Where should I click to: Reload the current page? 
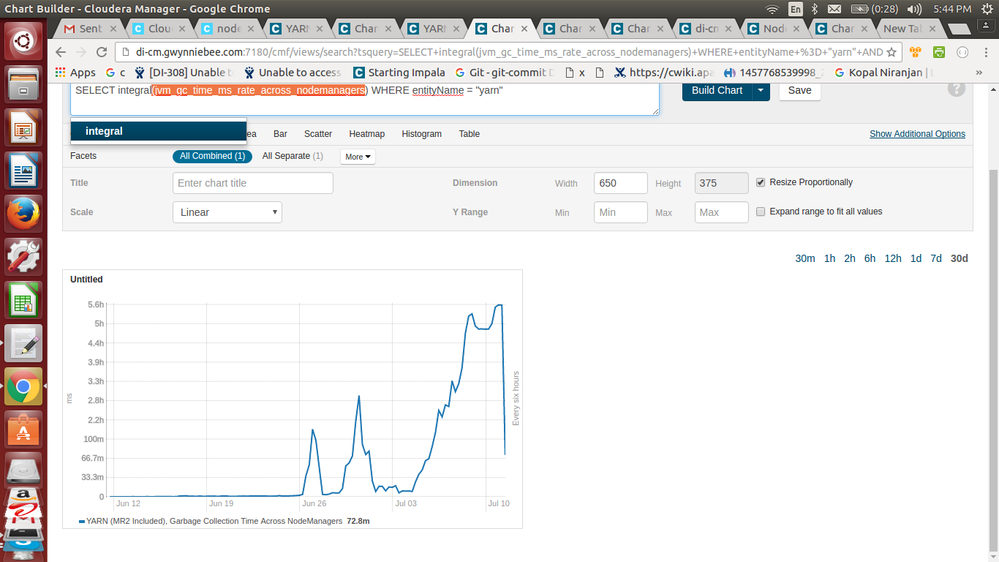[101, 52]
